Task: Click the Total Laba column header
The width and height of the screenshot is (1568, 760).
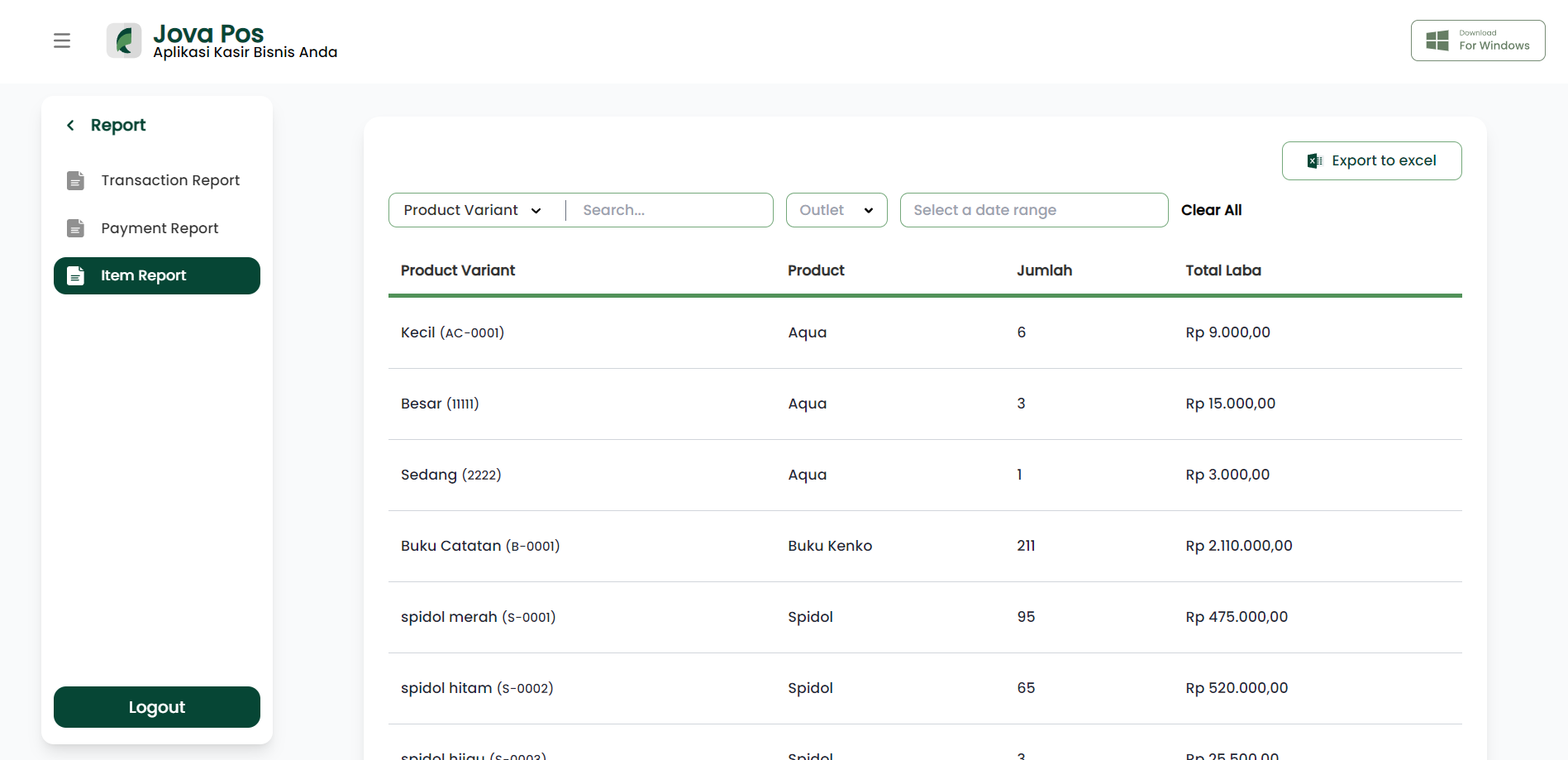Action: coord(1223,270)
